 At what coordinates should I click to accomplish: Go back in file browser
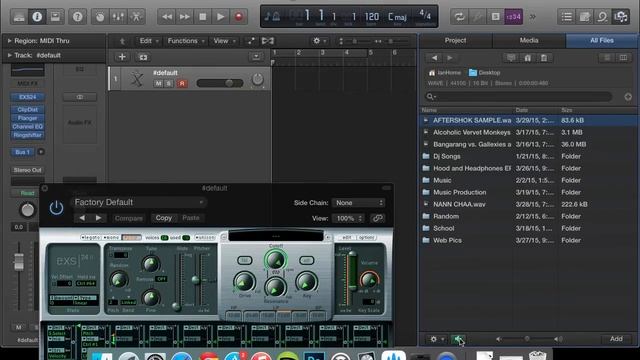tap(434, 58)
